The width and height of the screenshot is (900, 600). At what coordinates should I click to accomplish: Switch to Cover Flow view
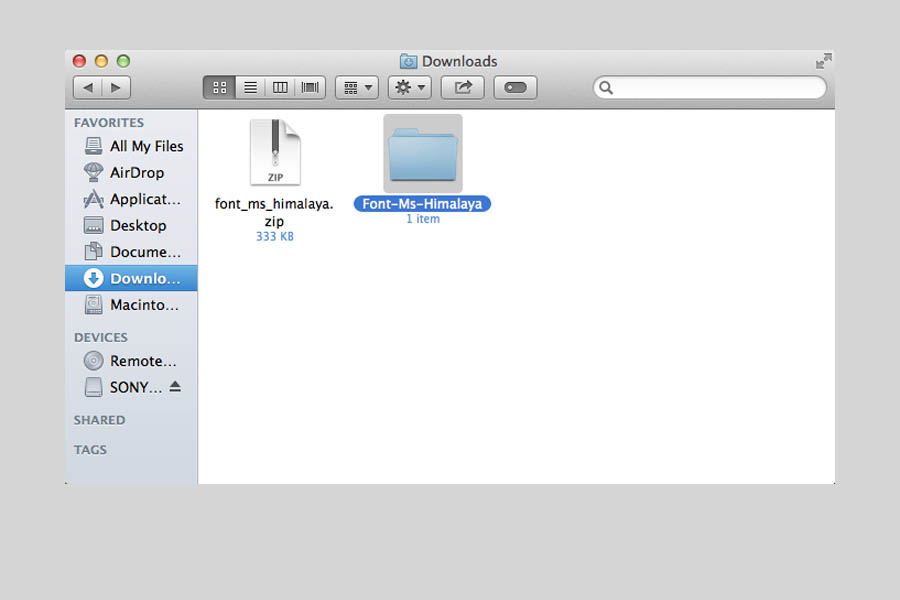[311, 88]
